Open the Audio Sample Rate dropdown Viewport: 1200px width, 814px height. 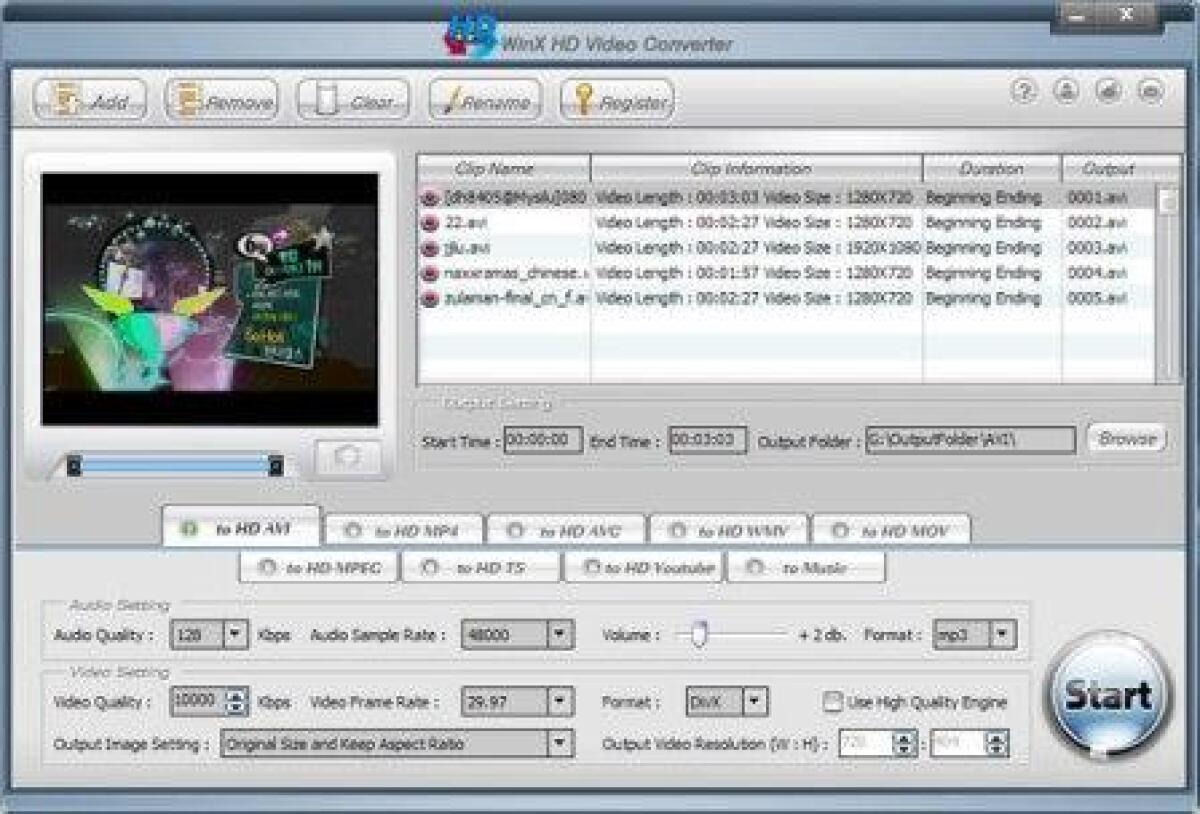[x=557, y=634]
